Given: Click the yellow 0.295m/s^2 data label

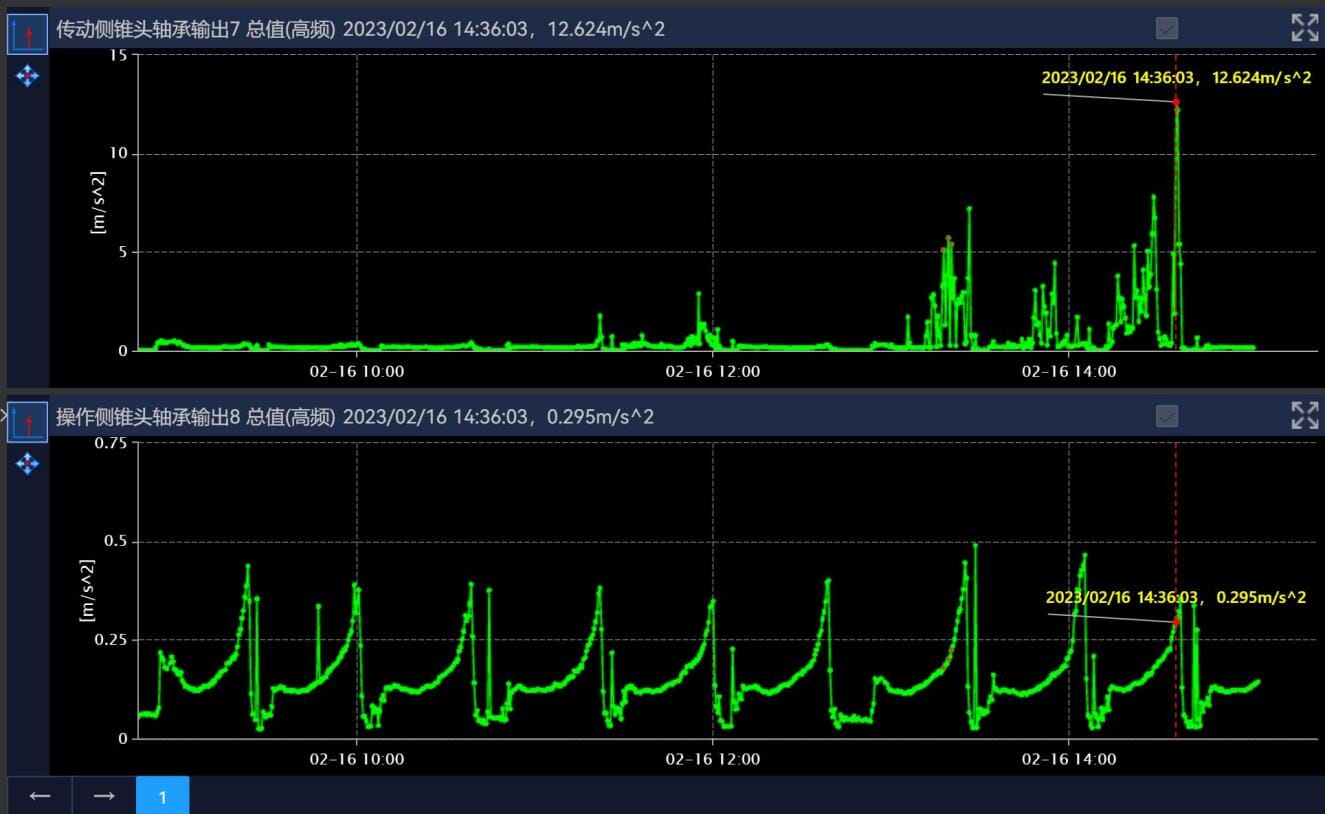Looking at the screenshot, I should tap(1176, 597).
